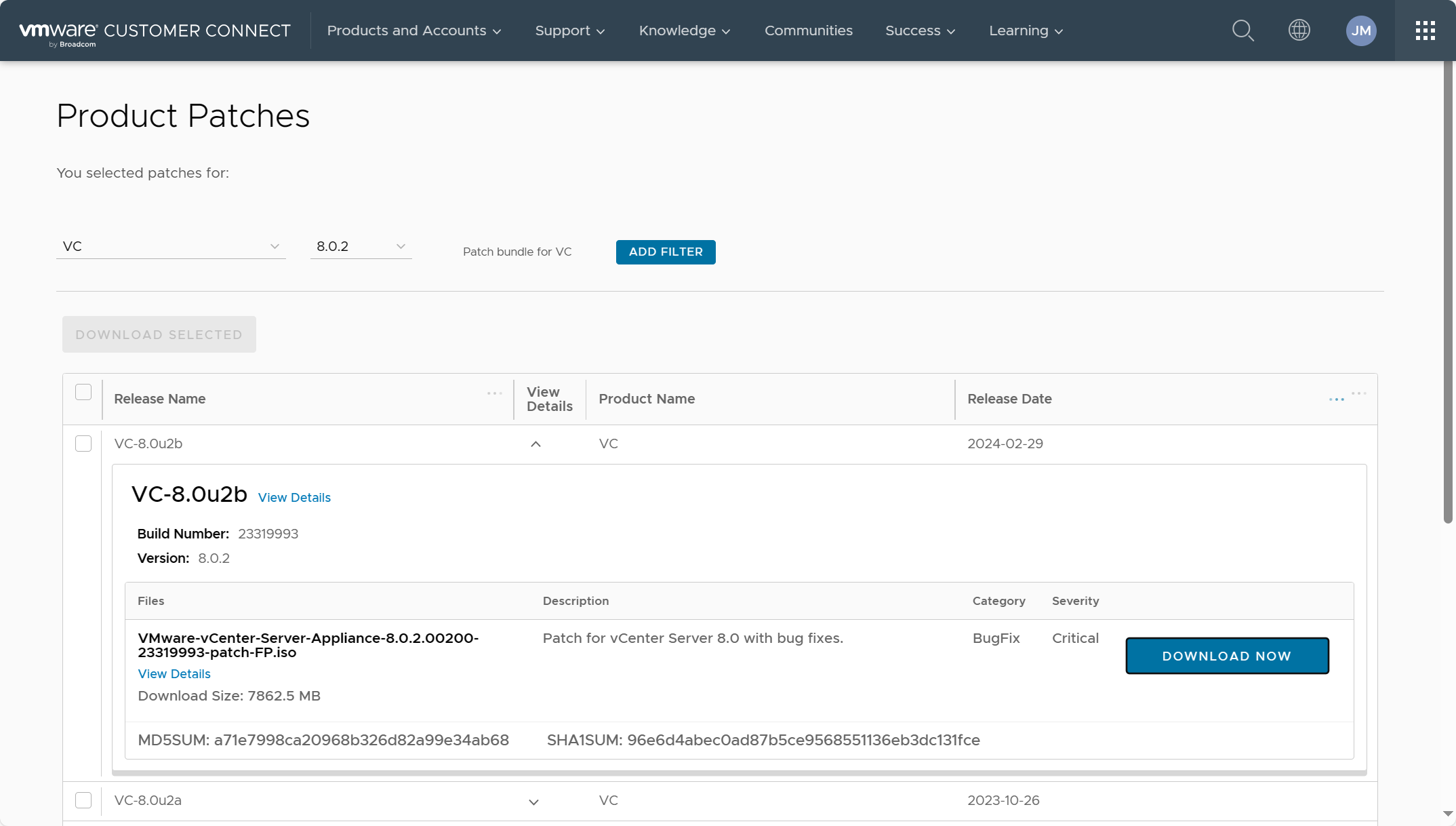
Task: Open View Details link under the ISO filename
Action: point(174,673)
